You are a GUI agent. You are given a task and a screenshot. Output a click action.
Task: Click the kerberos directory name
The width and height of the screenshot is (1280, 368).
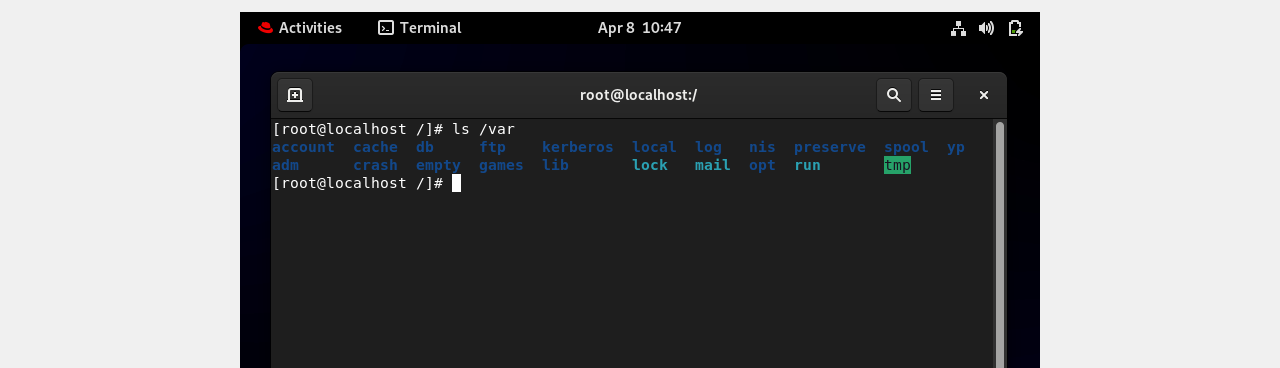click(x=578, y=147)
